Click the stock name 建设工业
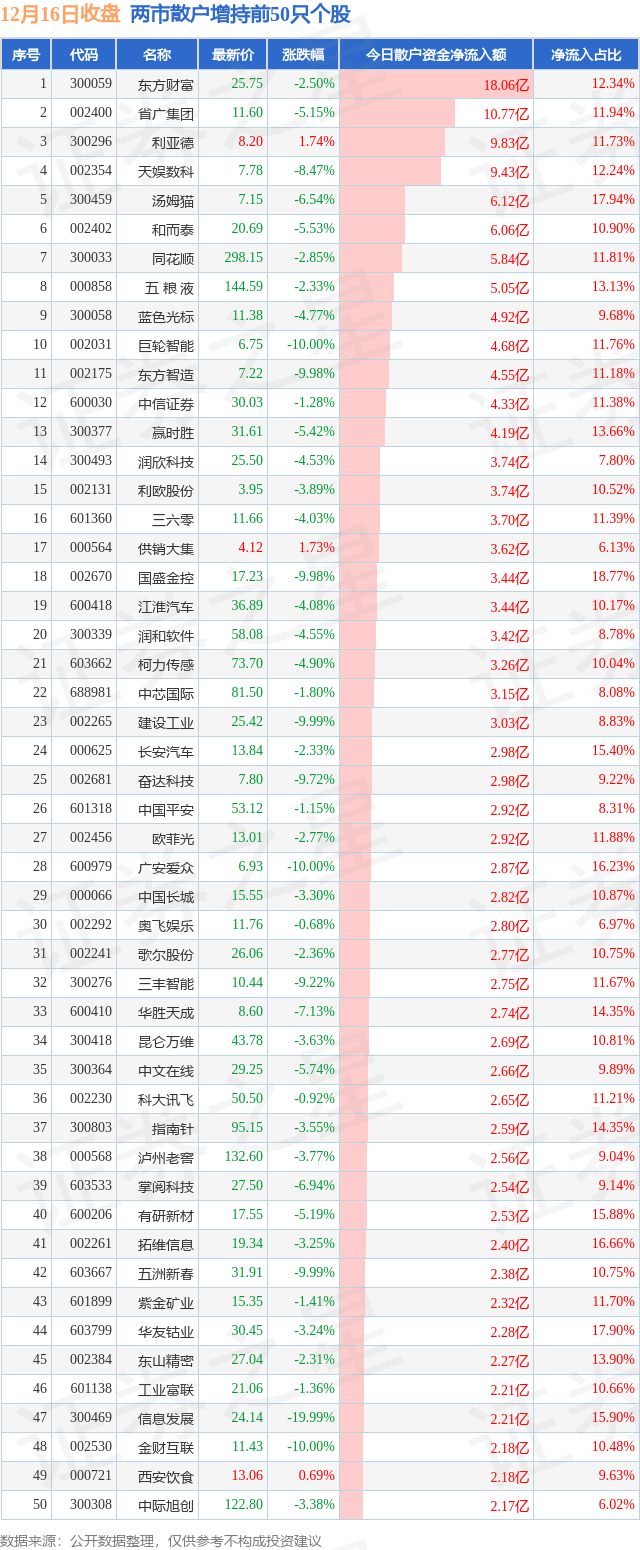Image resolution: width=640 pixels, height=1550 pixels. coord(166,722)
